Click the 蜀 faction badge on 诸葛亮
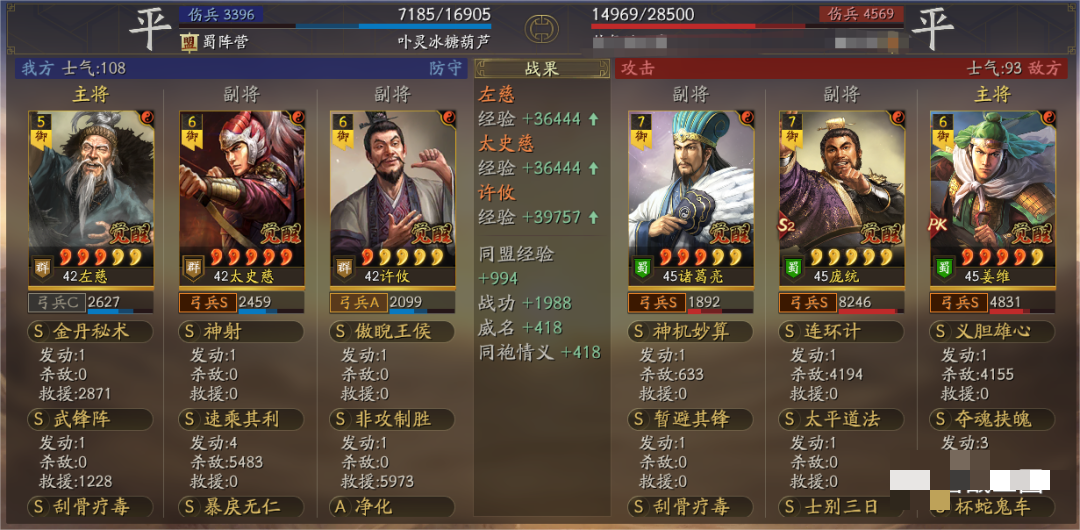Image resolution: width=1080 pixels, height=530 pixels. (x=640, y=267)
